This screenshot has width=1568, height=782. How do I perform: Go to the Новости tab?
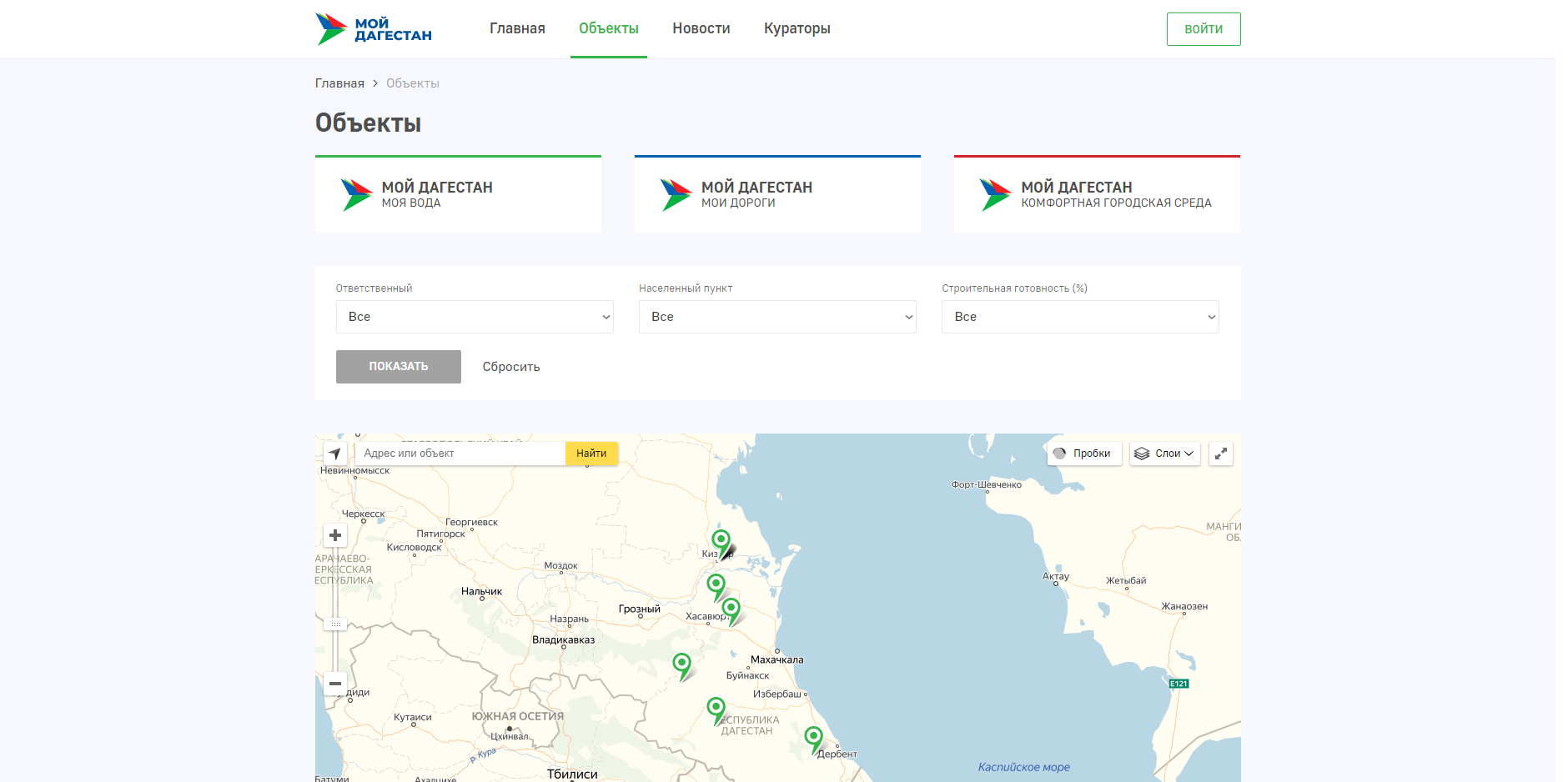click(x=701, y=28)
